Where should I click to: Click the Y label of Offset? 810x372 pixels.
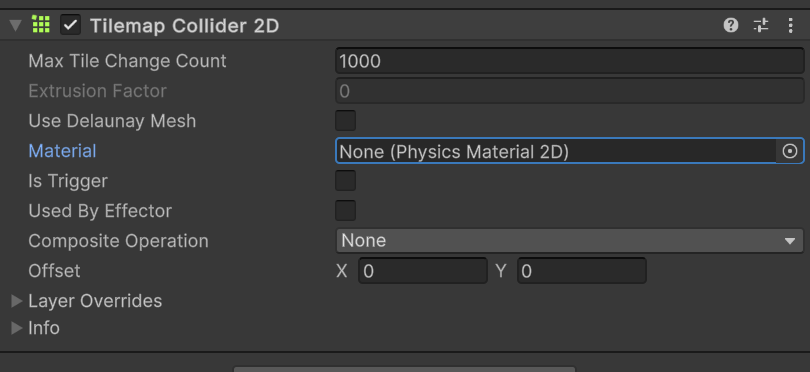[501, 271]
